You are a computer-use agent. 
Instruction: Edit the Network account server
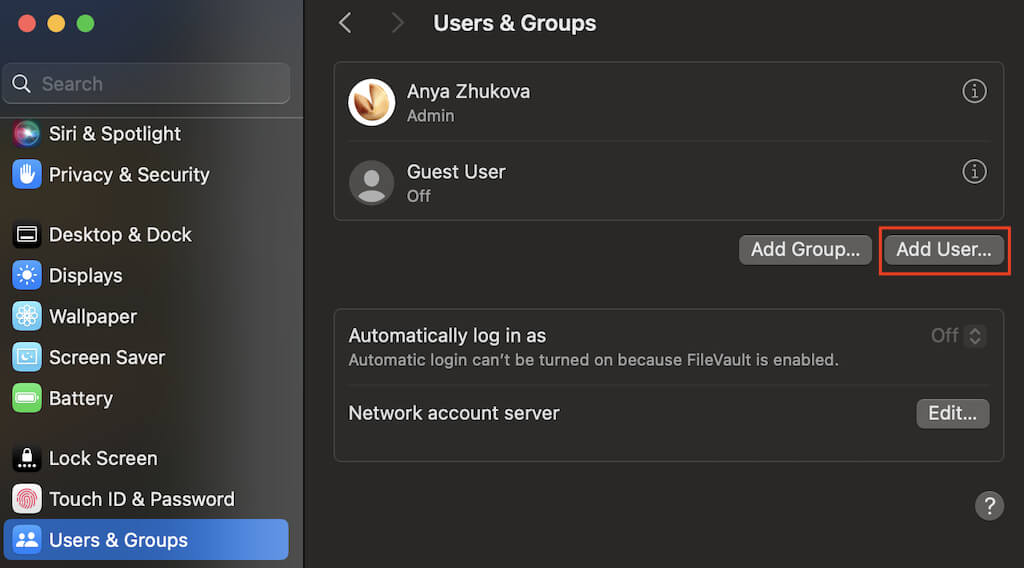click(x=952, y=413)
